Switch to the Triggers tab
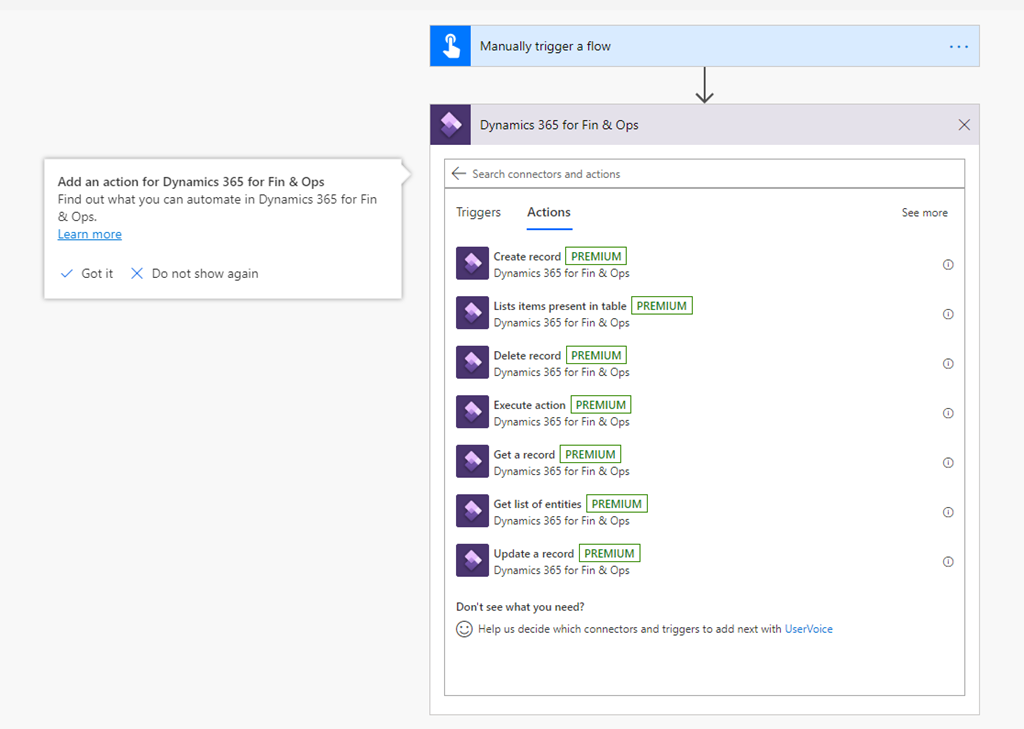Screen dimensions: 1024x729 (479, 212)
